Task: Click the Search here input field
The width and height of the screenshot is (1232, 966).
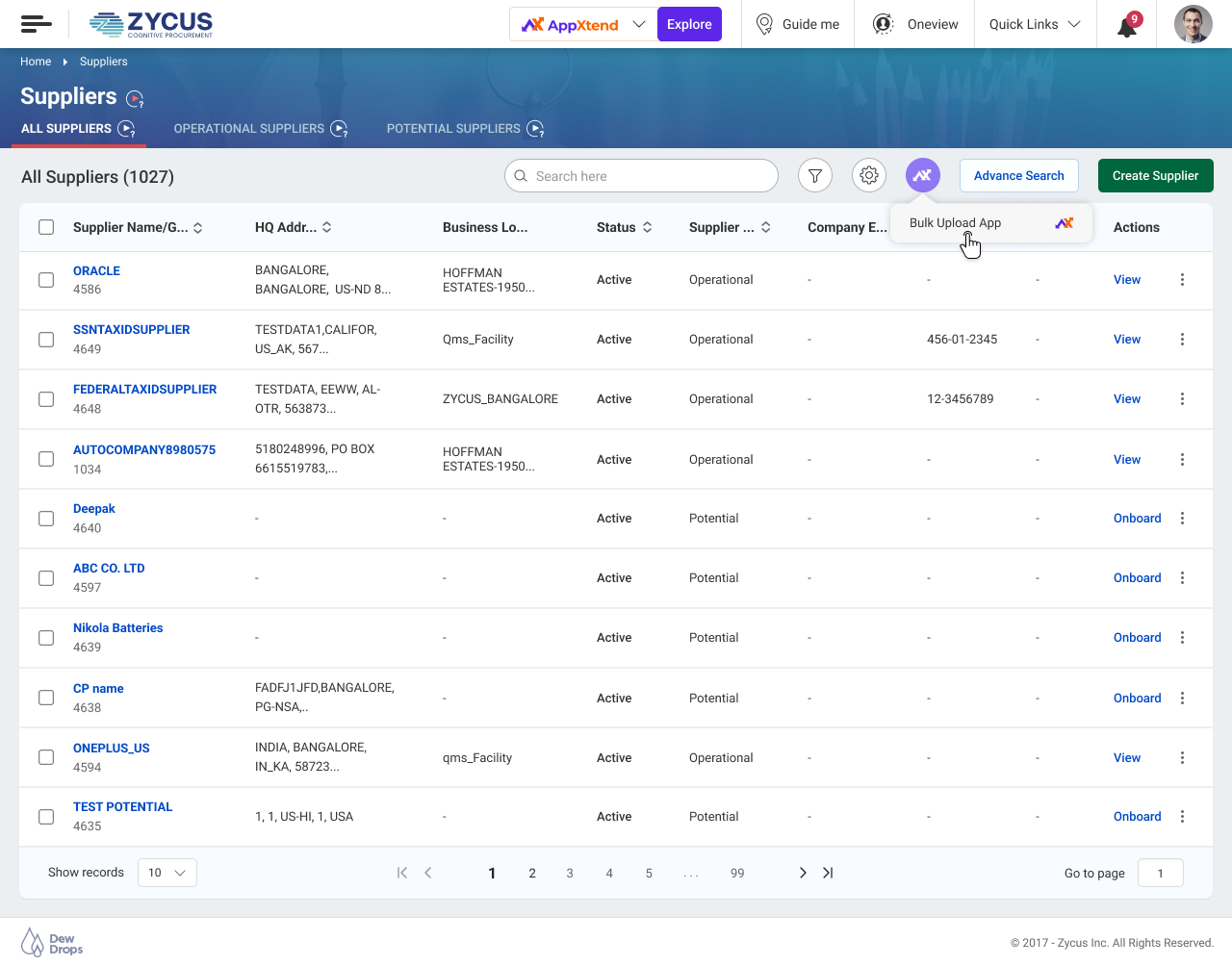Action: coord(645,176)
